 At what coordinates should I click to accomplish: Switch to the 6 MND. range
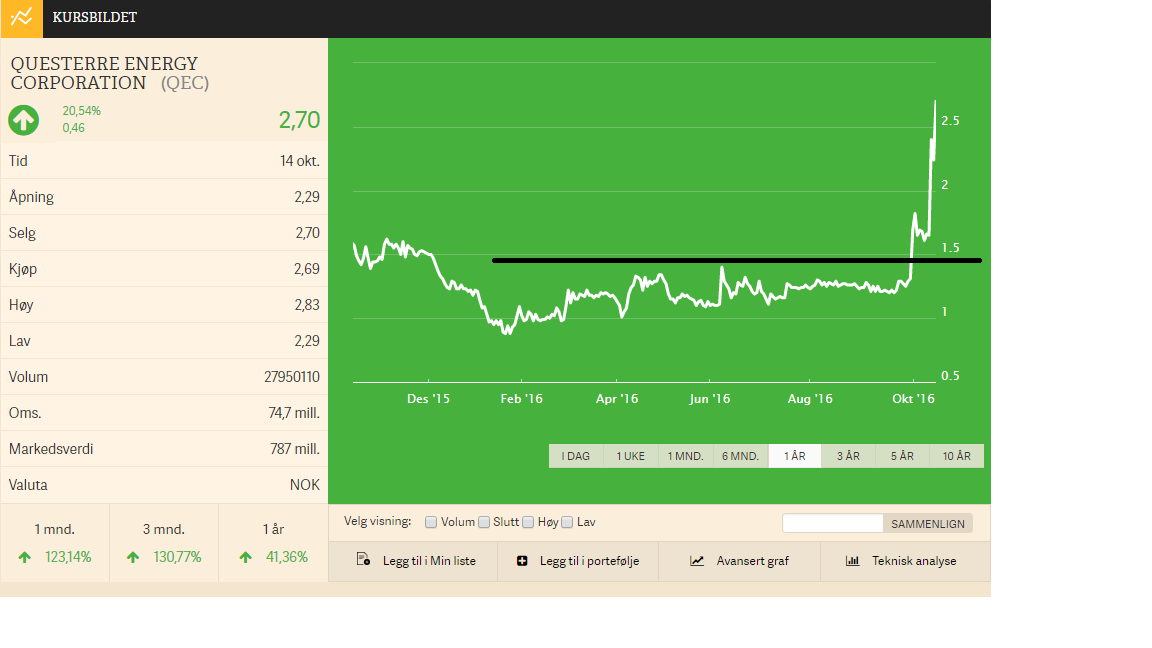tap(740, 456)
